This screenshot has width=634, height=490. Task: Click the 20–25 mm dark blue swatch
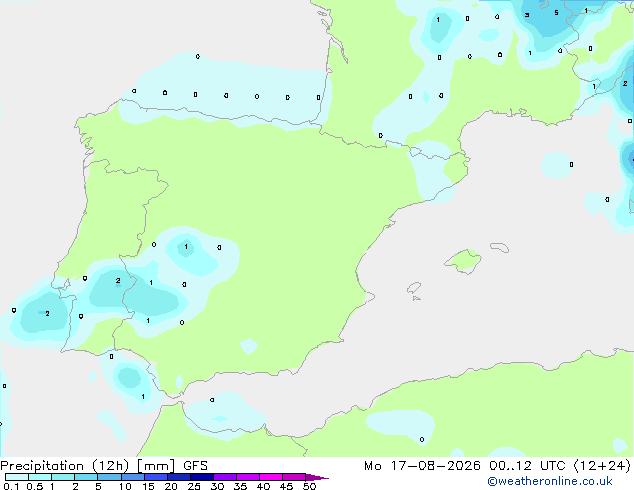pyautogui.click(x=179, y=477)
